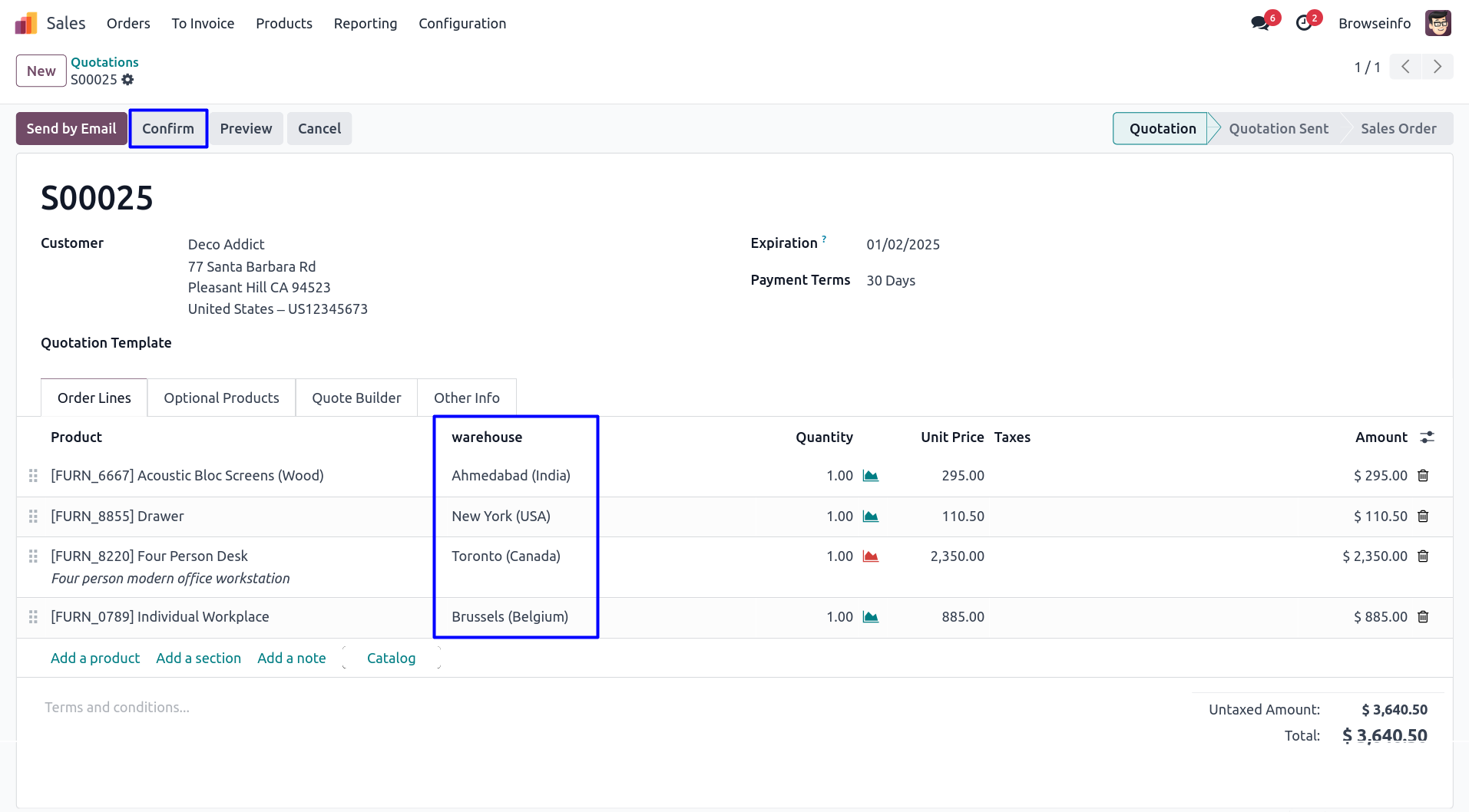
Task: Delete the Individual Workplace order line
Action: tap(1423, 617)
